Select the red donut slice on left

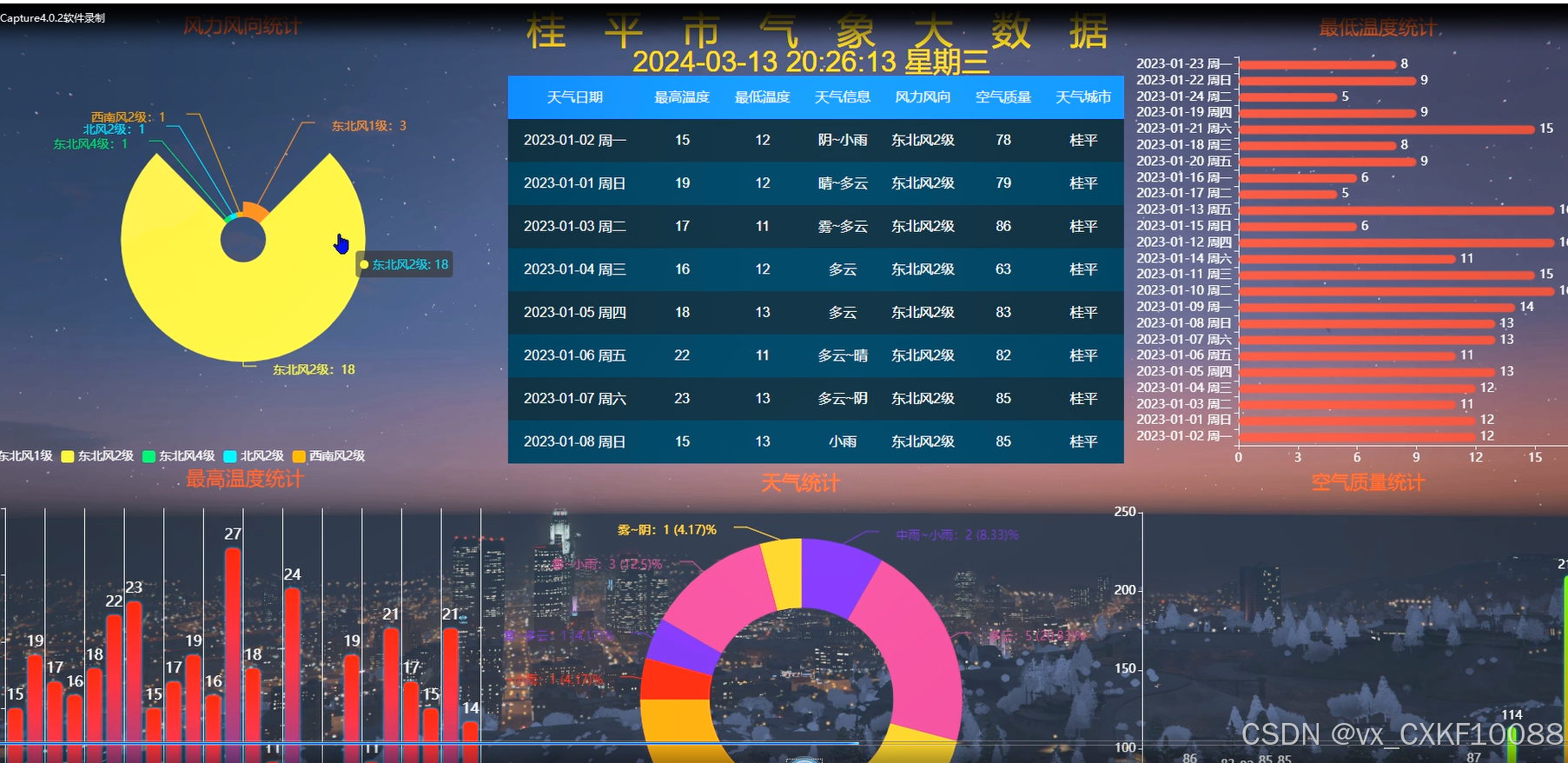676,680
